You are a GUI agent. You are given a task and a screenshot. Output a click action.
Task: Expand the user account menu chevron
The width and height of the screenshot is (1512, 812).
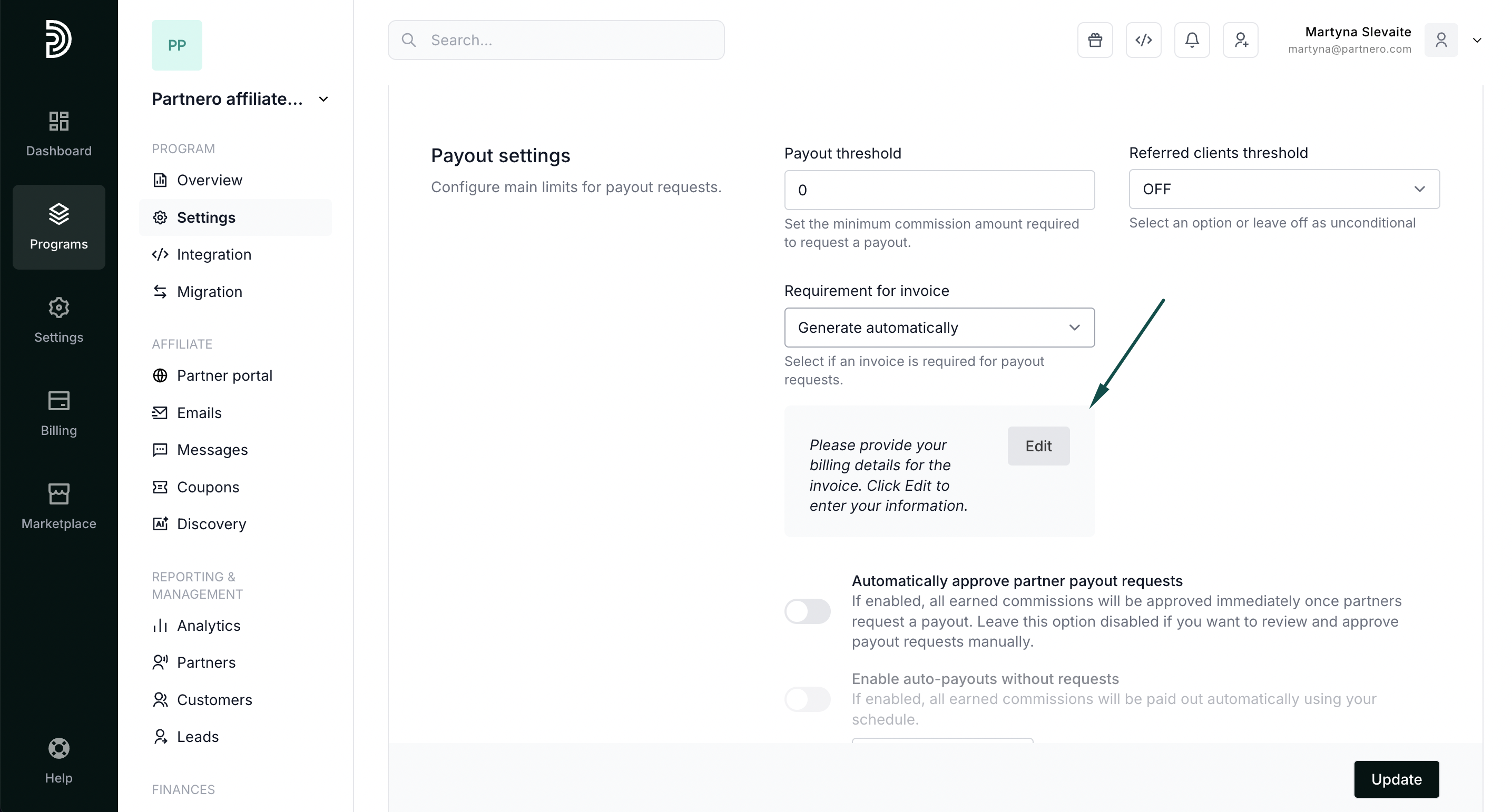click(x=1477, y=40)
